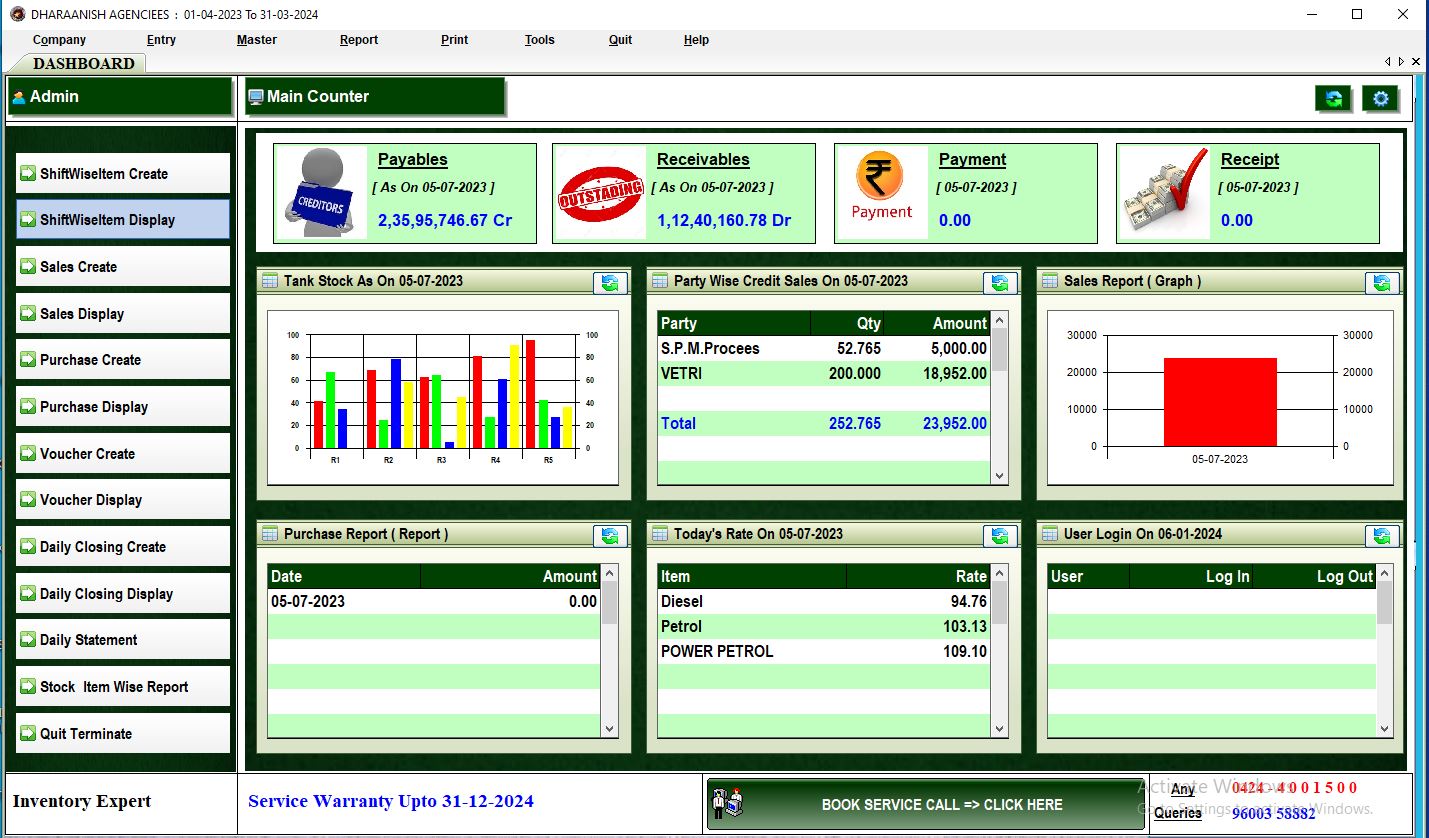Refresh the User Login panel

(x=1383, y=536)
